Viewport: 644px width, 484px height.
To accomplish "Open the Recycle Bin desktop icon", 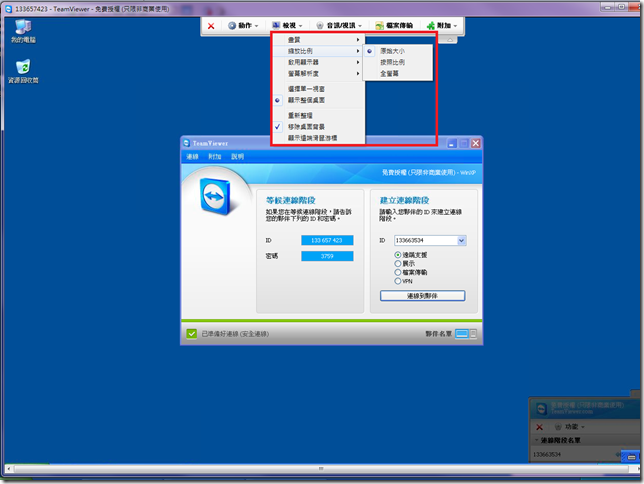I will (x=23, y=71).
